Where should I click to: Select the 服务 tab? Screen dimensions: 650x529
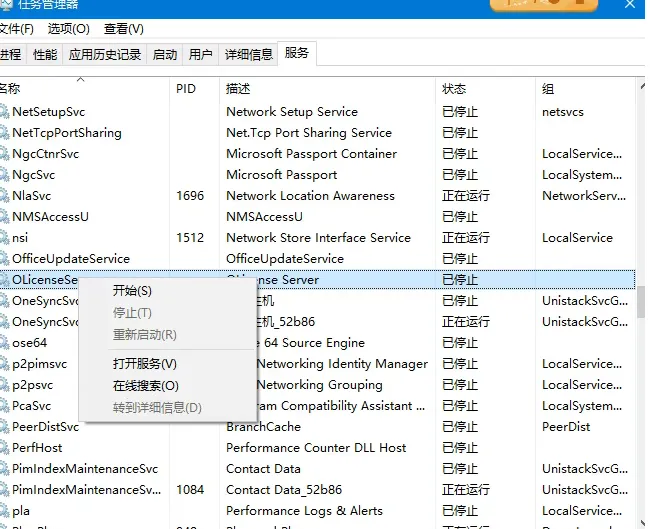pos(297,53)
